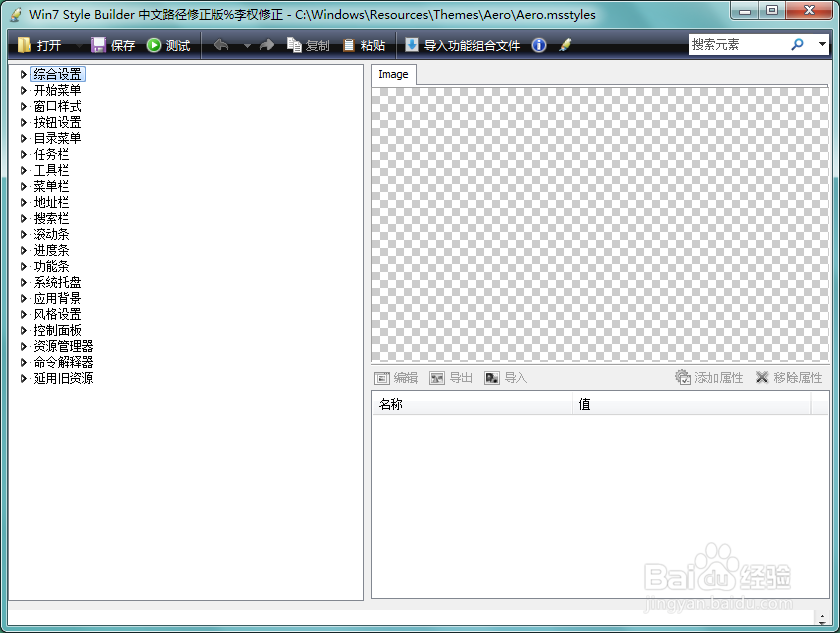Click the checkered image preview area
The image size is (840, 633).
pyautogui.click(x=600, y=224)
